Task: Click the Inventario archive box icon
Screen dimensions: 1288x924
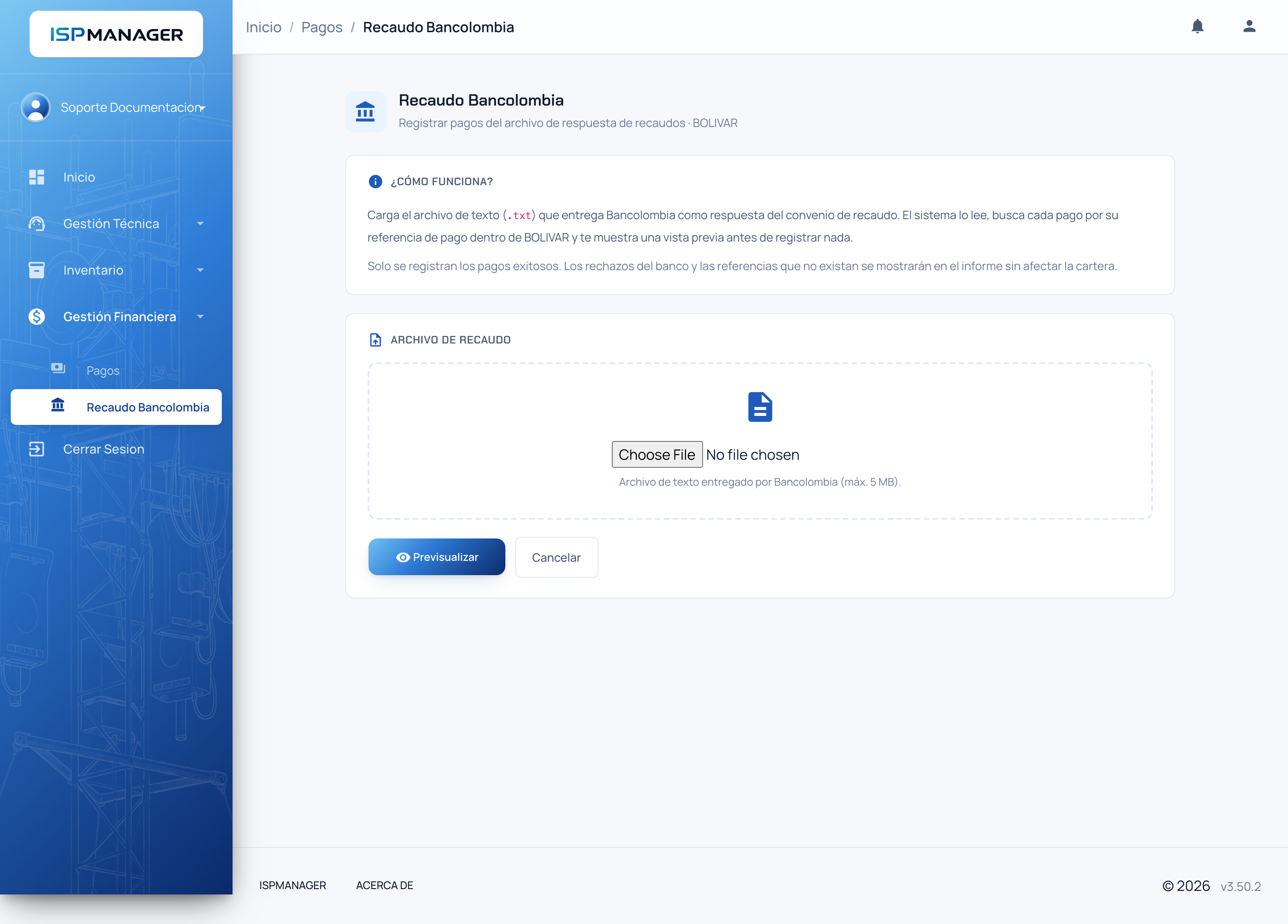Action: pos(37,270)
